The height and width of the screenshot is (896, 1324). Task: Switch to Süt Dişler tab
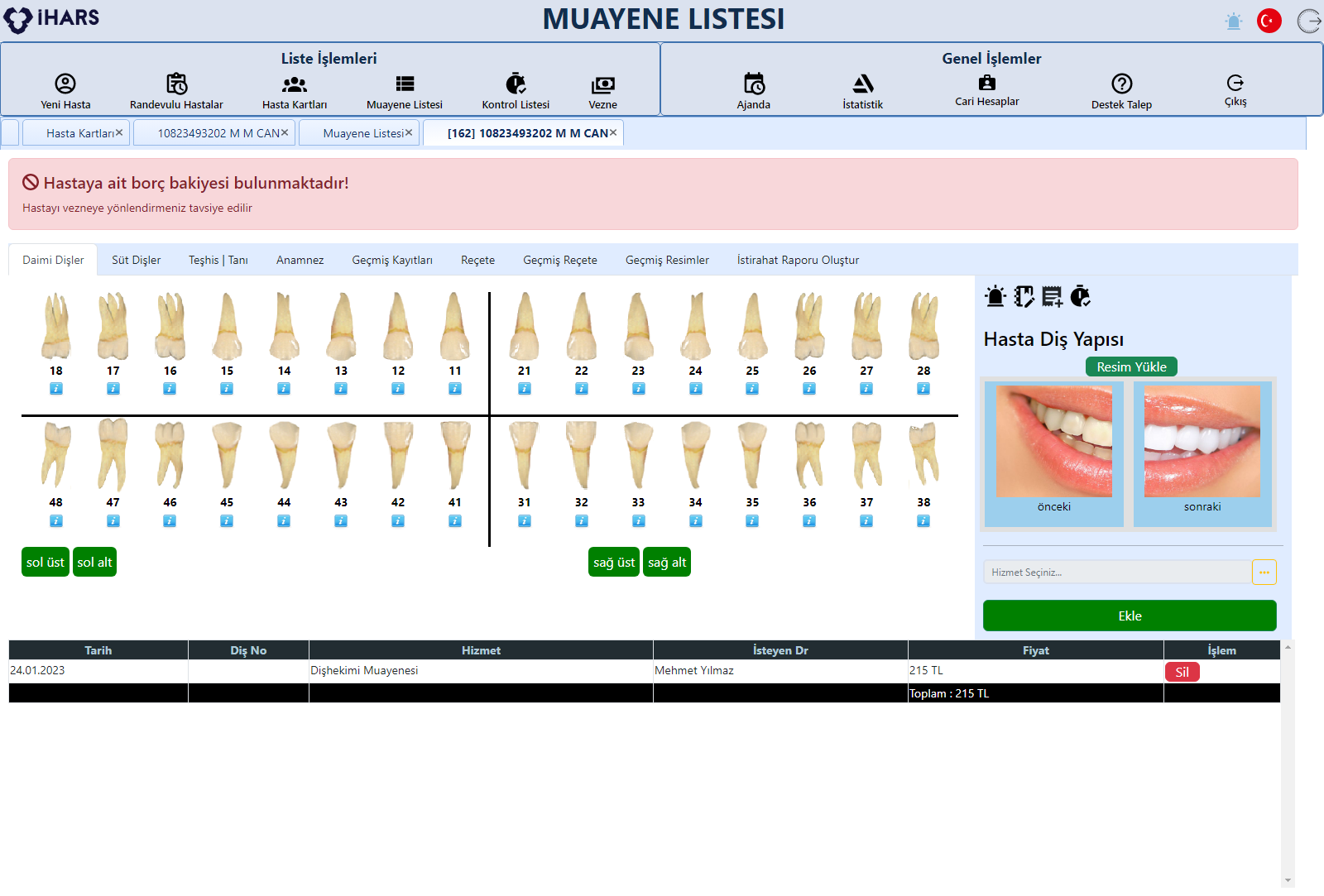coord(137,260)
